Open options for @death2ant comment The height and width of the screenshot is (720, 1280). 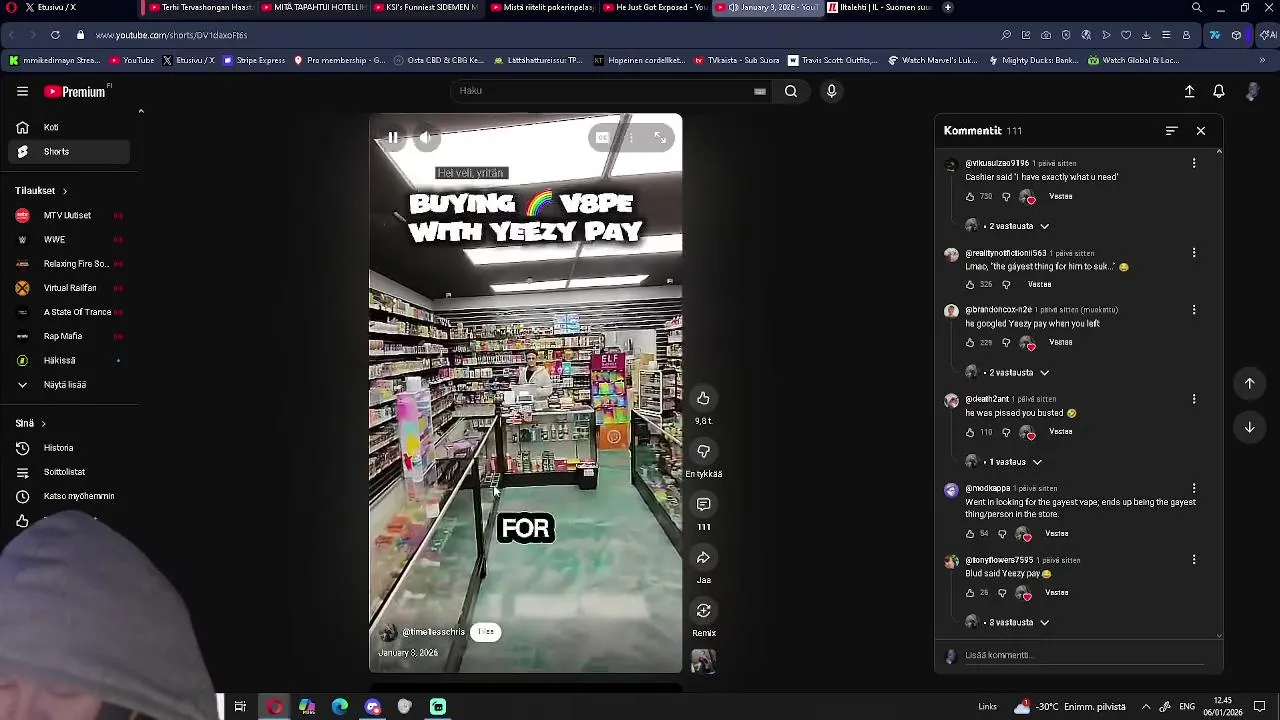click(1194, 399)
